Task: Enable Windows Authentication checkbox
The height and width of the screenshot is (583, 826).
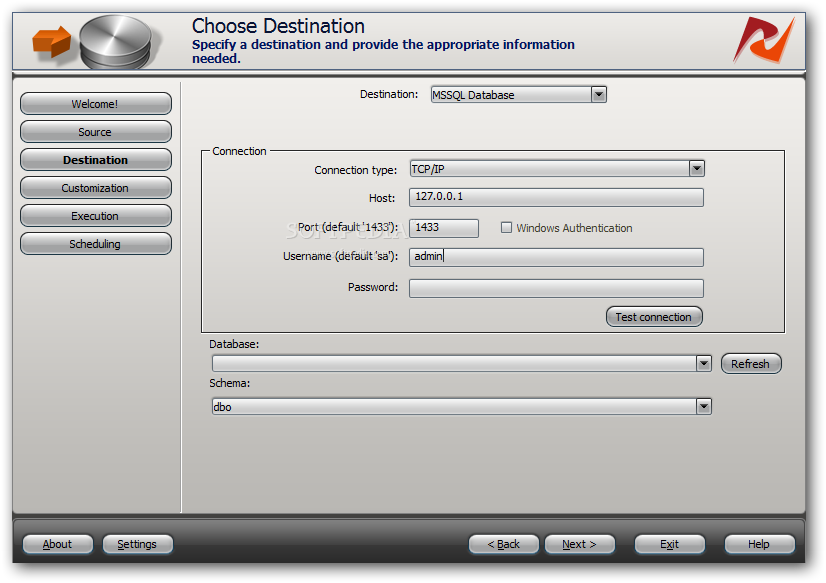Action: tap(506, 228)
